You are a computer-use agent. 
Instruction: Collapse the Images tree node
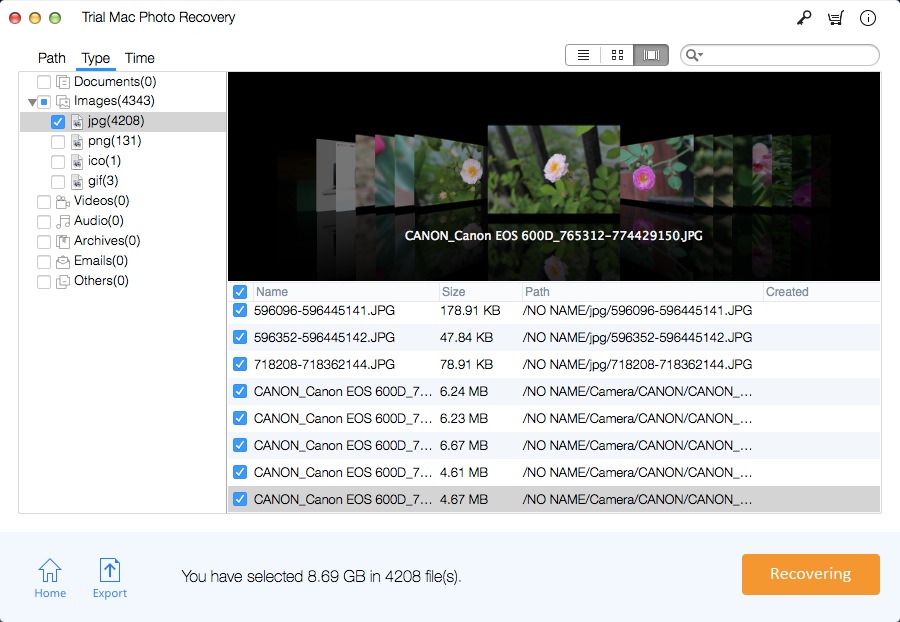pos(33,101)
